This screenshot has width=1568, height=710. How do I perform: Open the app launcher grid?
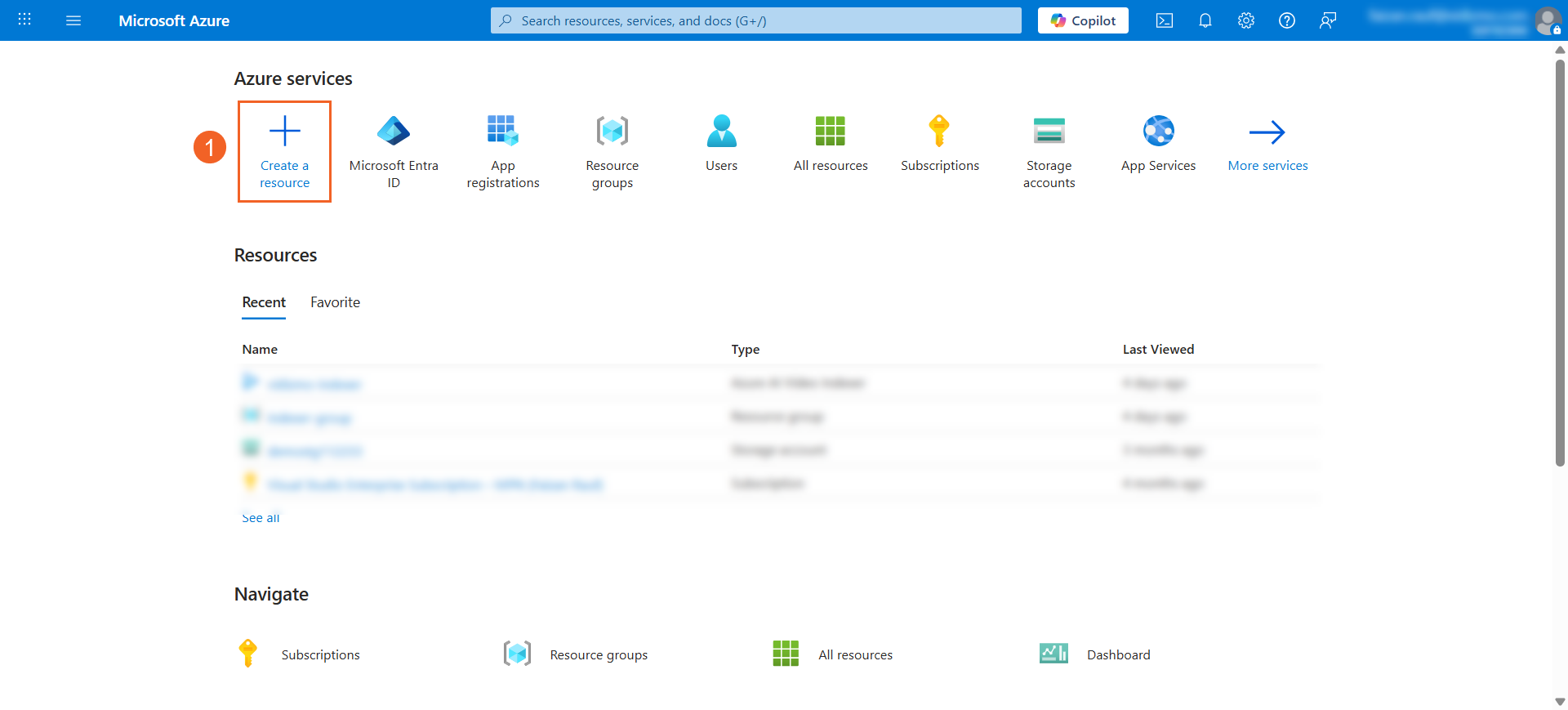pyautogui.click(x=24, y=20)
